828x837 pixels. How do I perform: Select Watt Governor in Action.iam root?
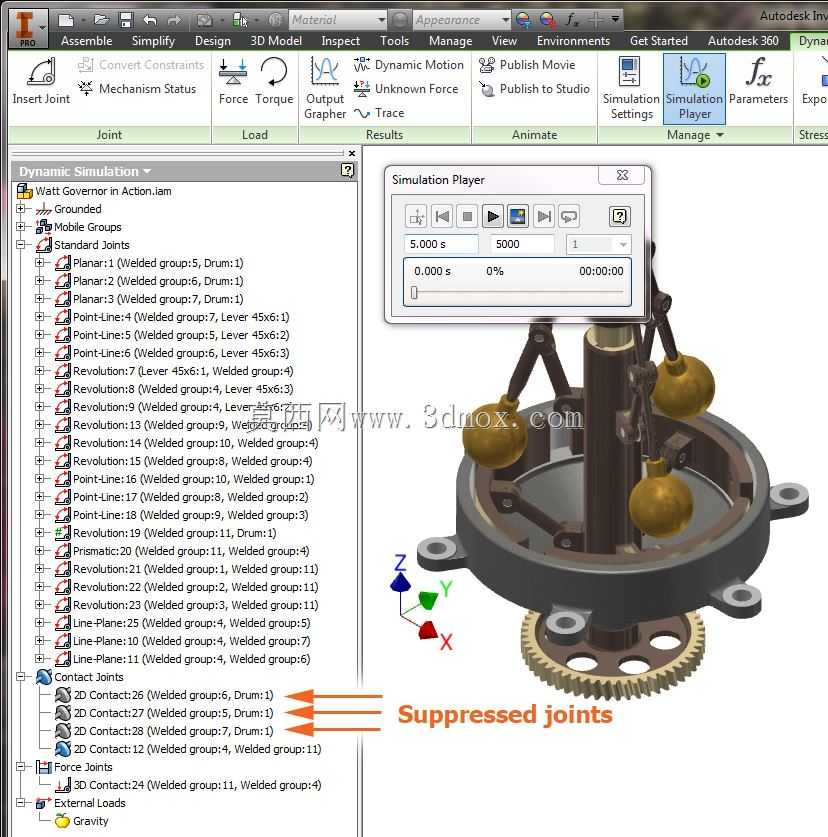[x=94, y=191]
